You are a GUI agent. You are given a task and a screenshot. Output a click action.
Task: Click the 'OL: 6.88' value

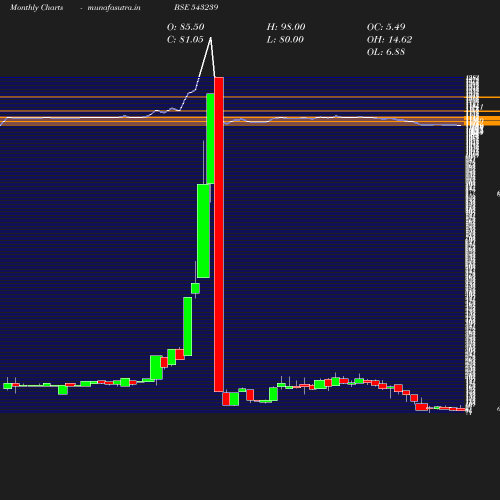(386, 52)
